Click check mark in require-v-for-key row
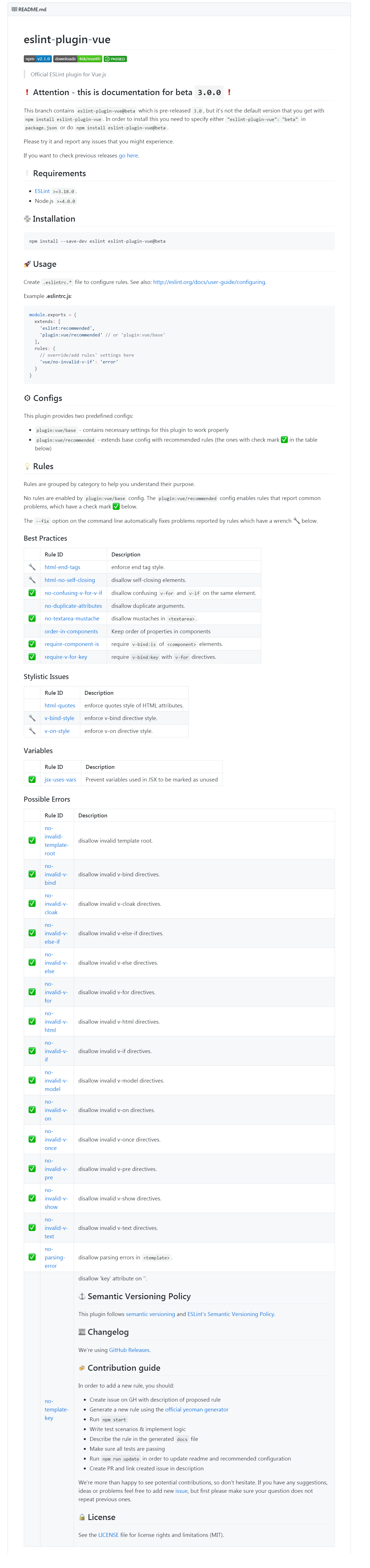 click(32, 657)
